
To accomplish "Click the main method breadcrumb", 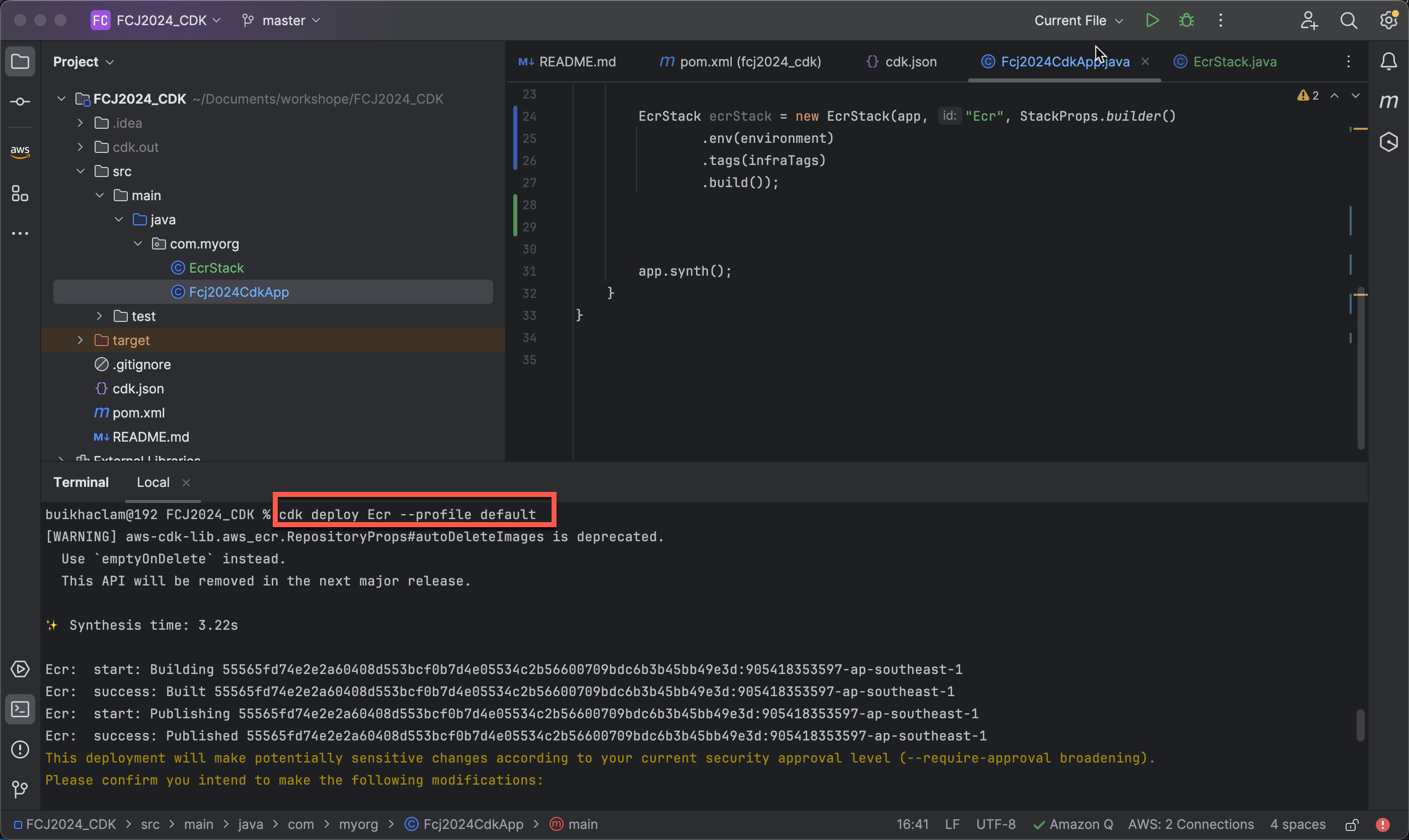I will 574,824.
